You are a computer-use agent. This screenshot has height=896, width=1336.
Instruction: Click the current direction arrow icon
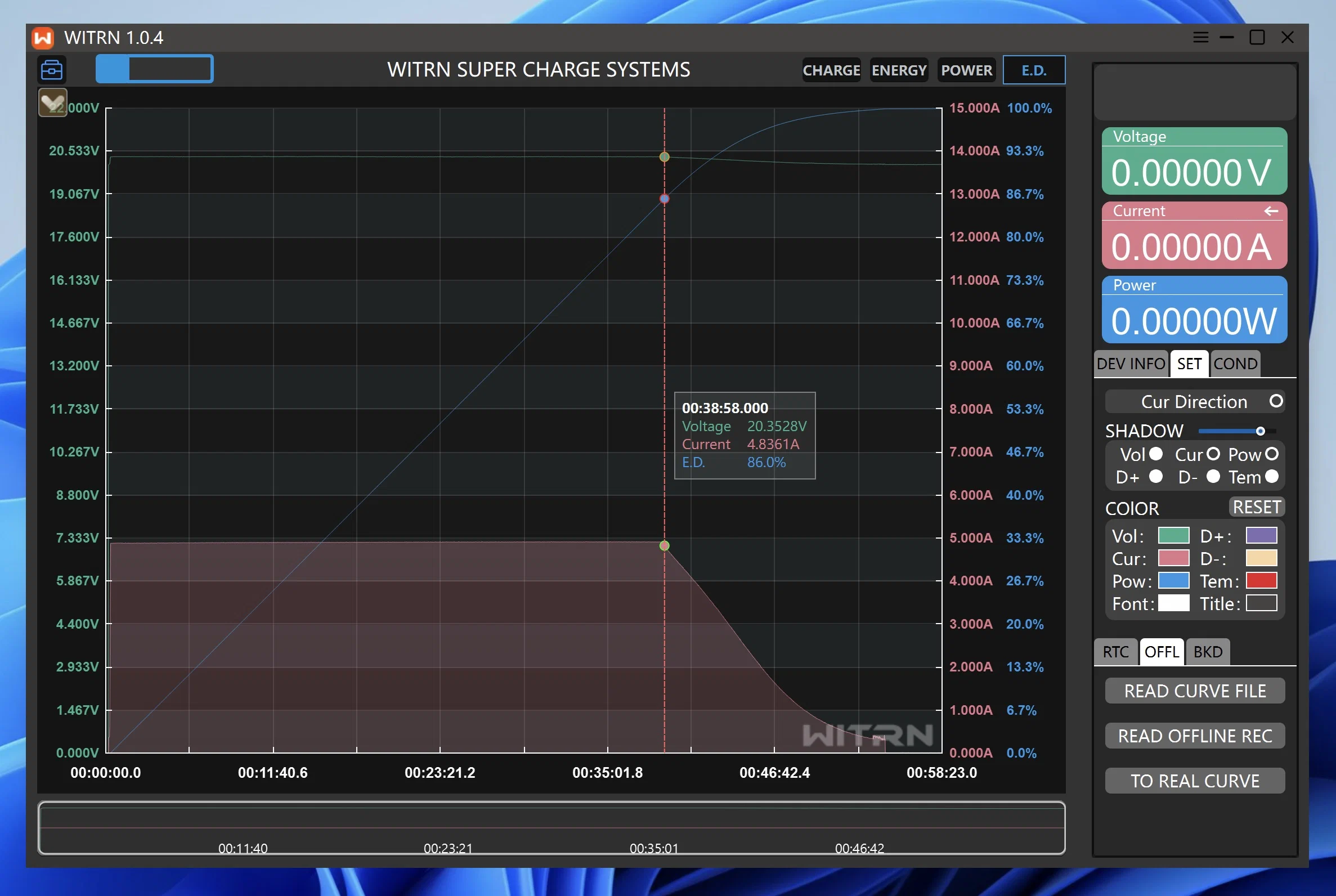coord(1271,212)
